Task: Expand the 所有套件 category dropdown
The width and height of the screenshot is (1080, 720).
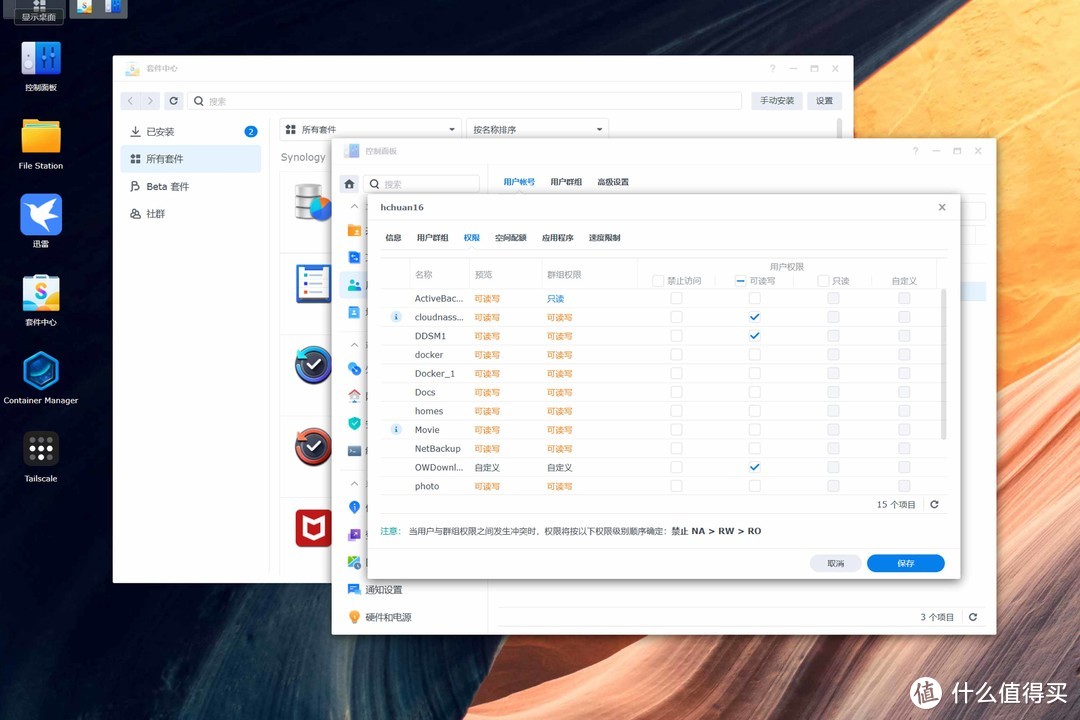Action: 370,130
